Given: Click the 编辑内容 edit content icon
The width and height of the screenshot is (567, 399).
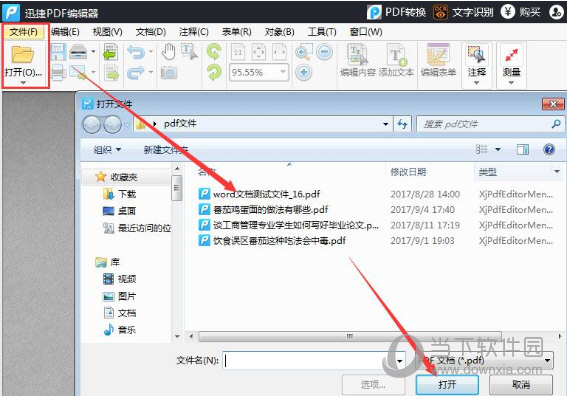Looking at the screenshot, I should point(357,54).
